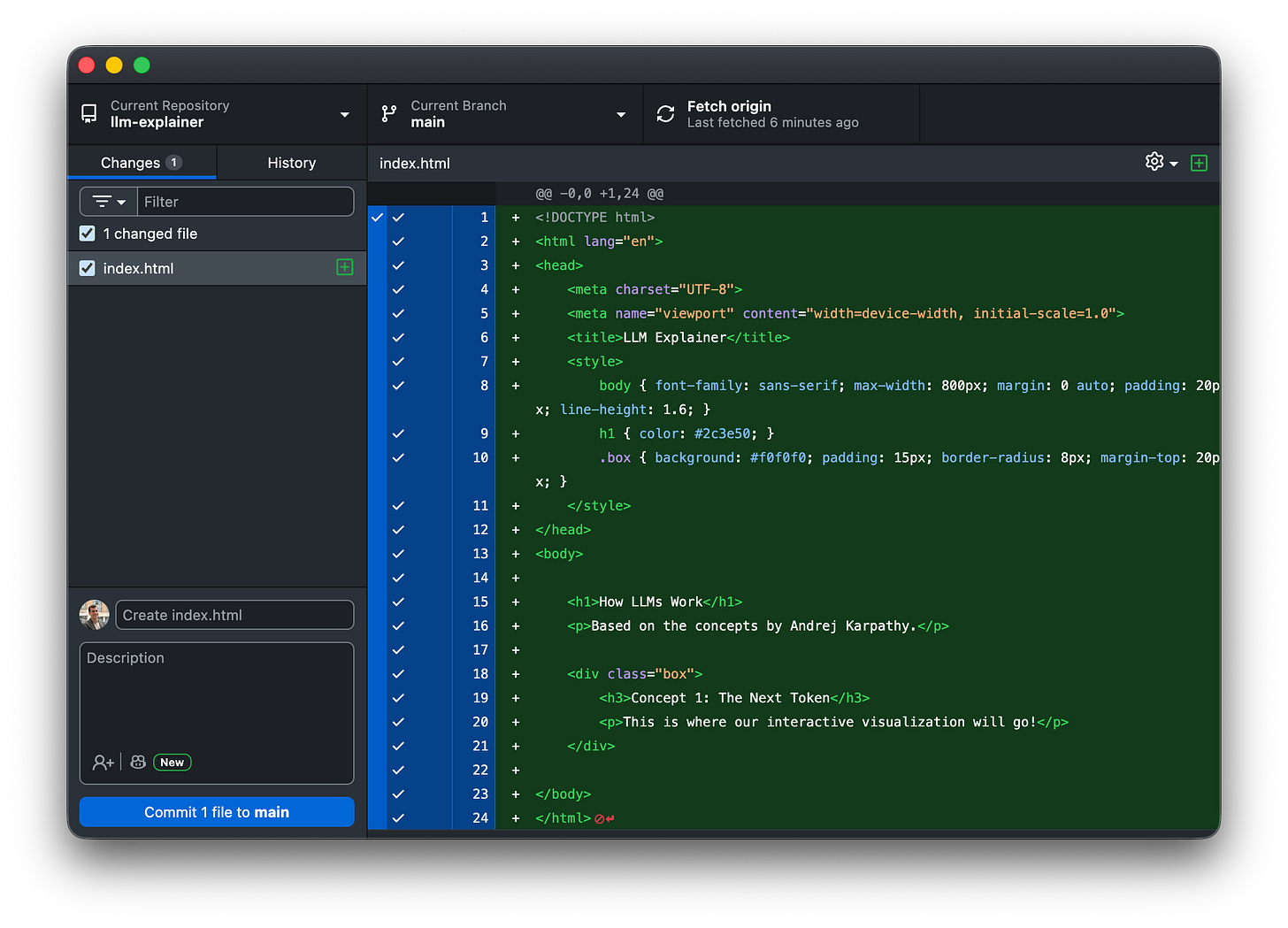Click the branch icon beside Current Branch
The image size is (1288, 928).
pyautogui.click(x=388, y=113)
